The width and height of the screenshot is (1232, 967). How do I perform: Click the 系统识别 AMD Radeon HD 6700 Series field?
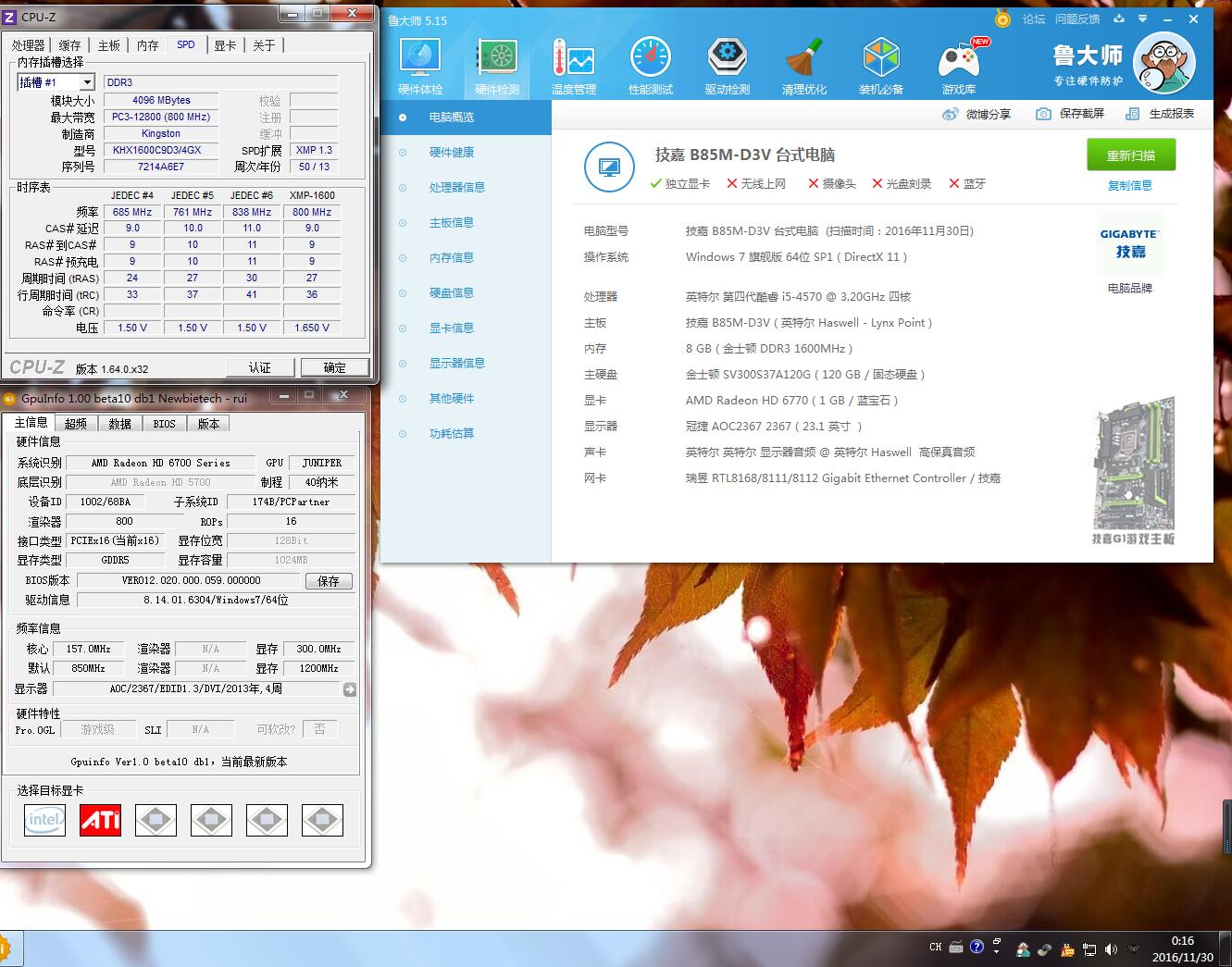click(x=161, y=463)
